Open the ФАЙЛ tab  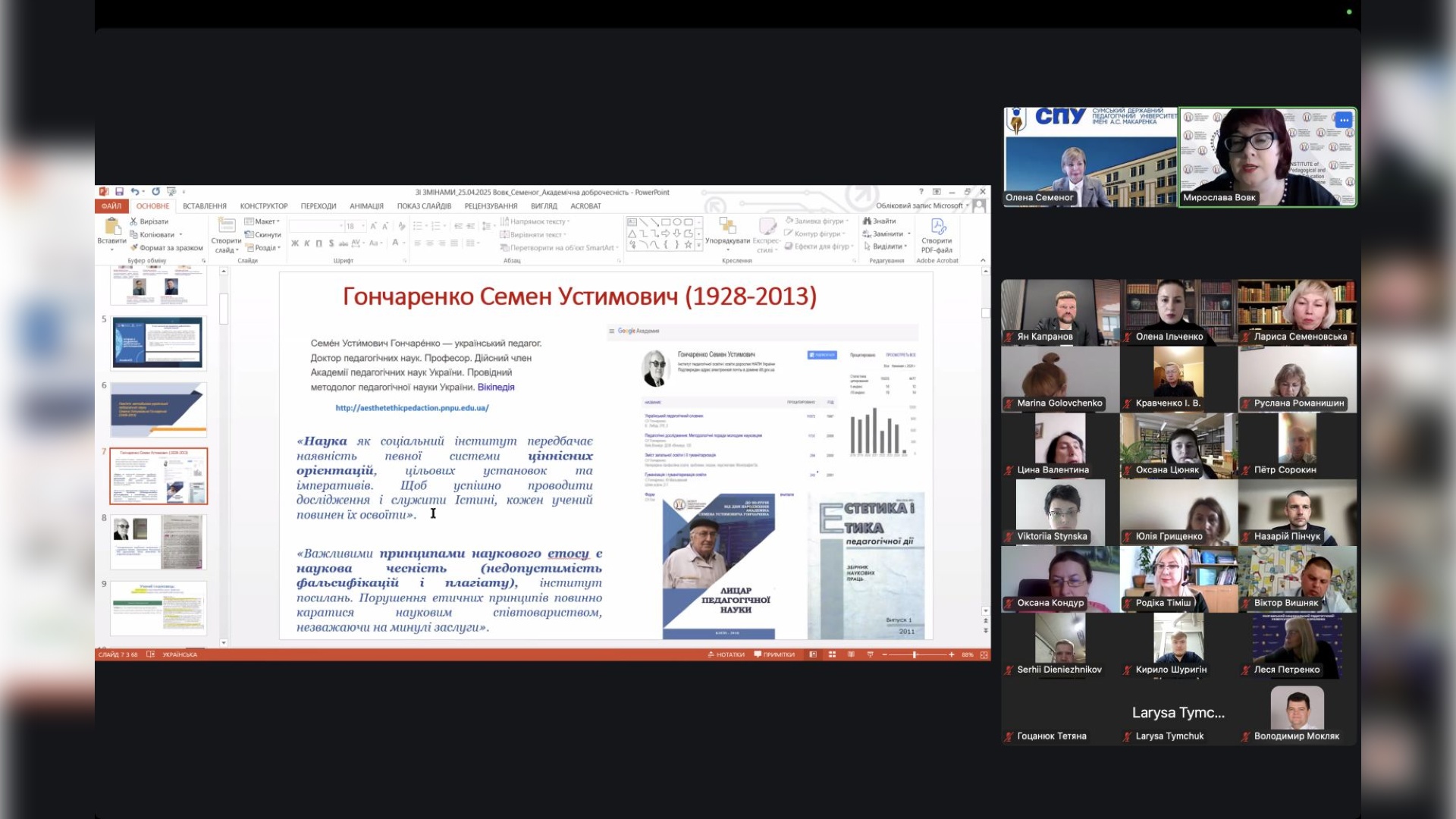111,206
